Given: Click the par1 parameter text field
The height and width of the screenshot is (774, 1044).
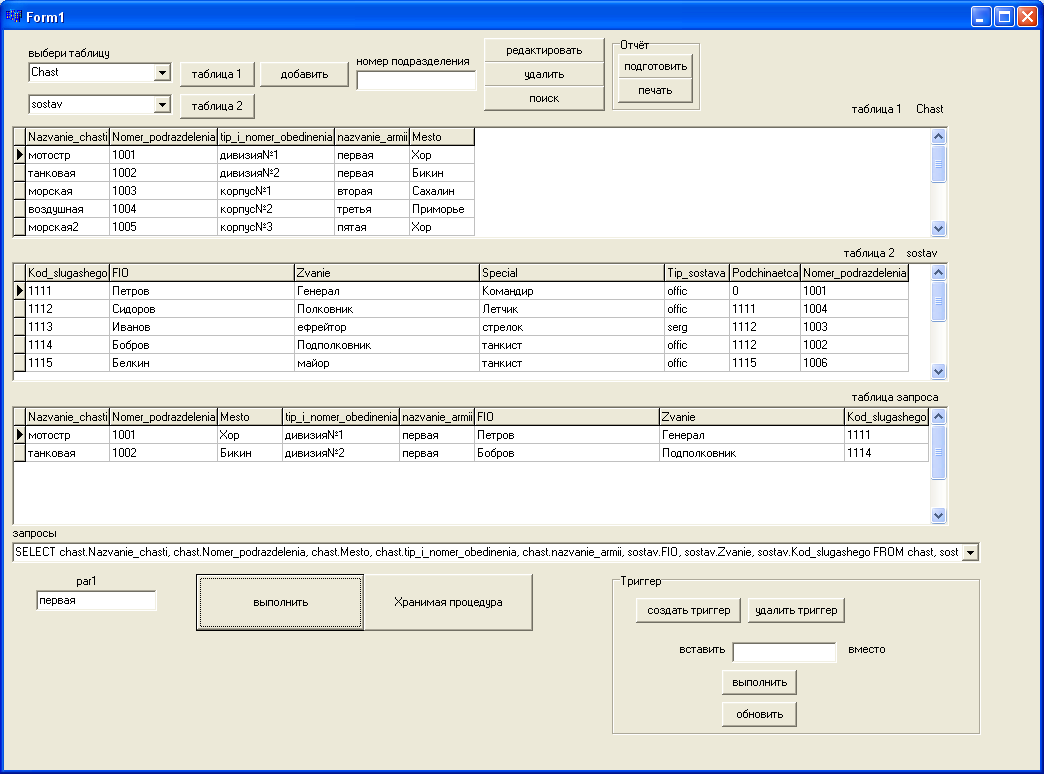Looking at the screenshot, I should tap(96, 601).
